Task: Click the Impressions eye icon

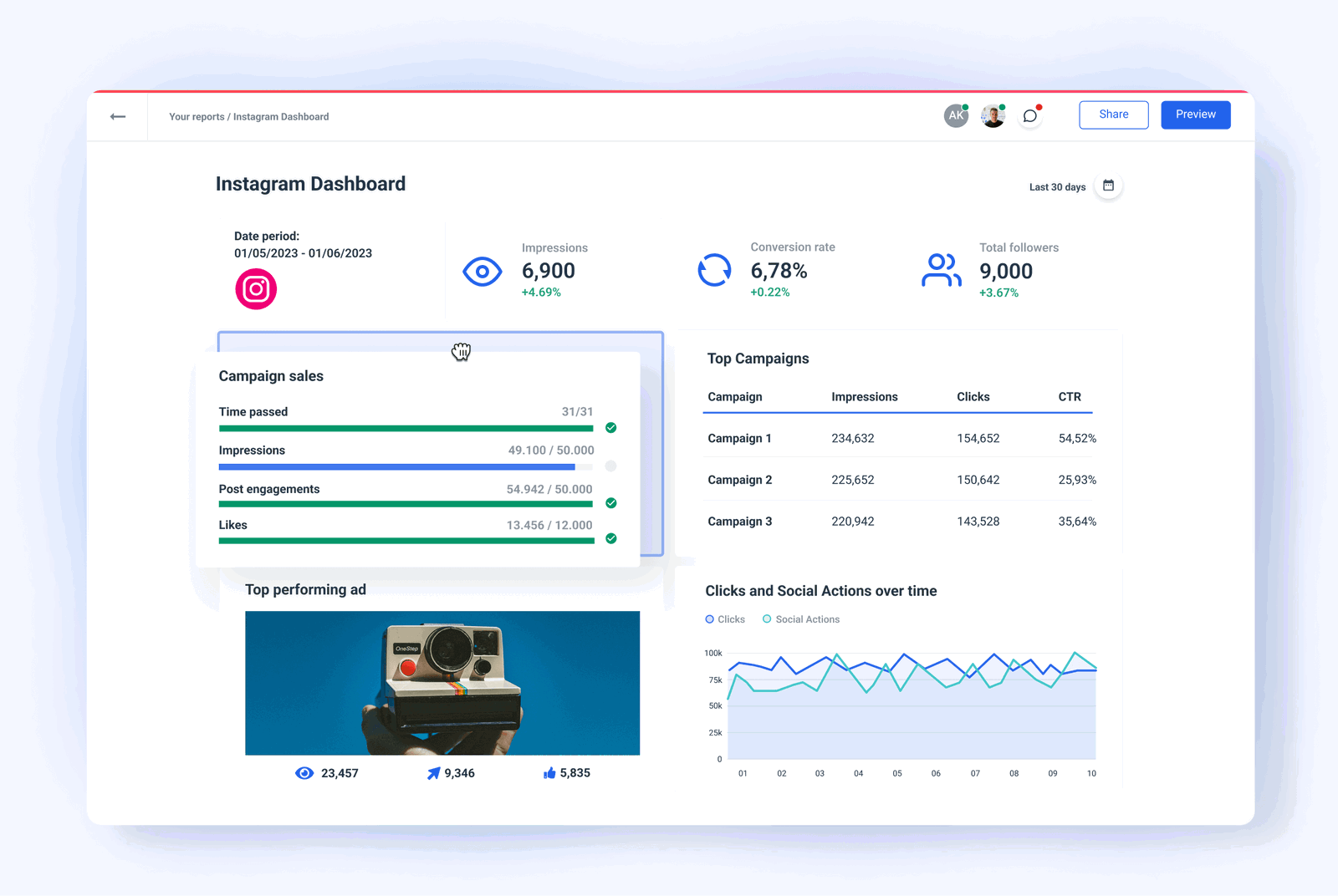Action: point(482,271)
